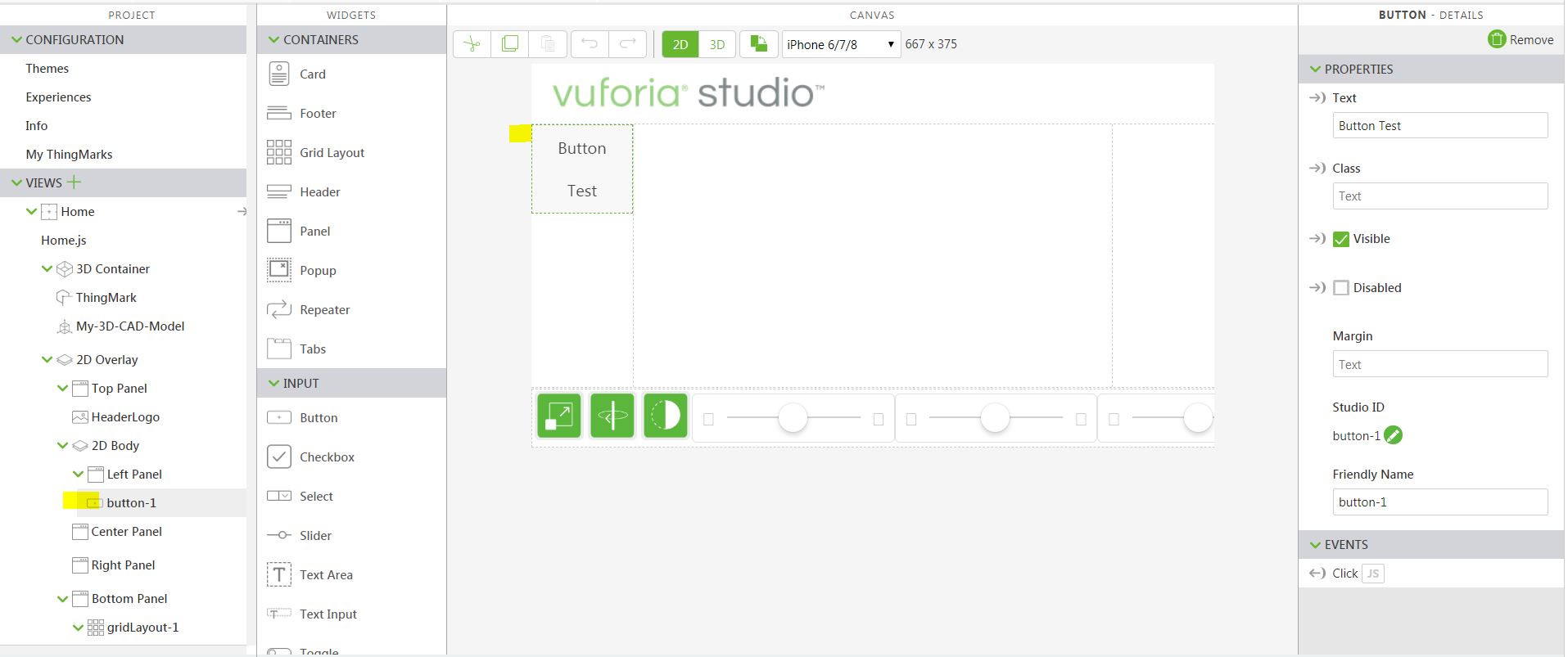This screenshot has height=657, width=1568.
Task: Redo the last canvas action
Action: click(x=627, y=44)
